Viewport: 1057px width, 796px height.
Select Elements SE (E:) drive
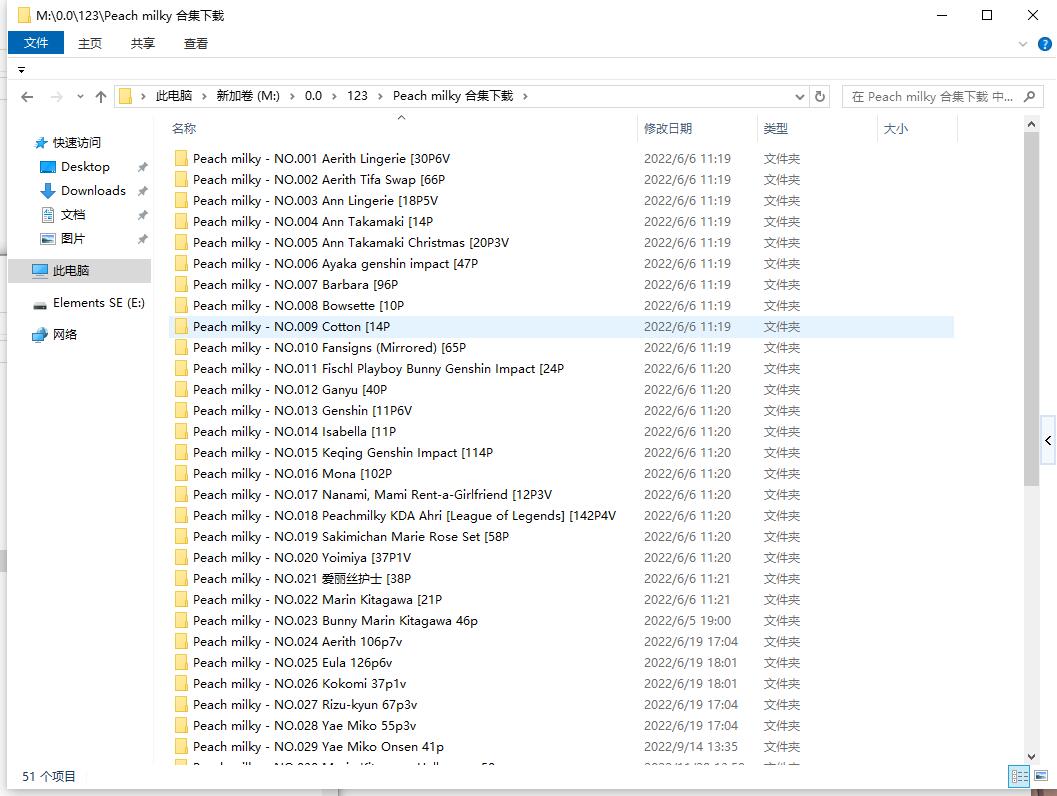[98, 303]
